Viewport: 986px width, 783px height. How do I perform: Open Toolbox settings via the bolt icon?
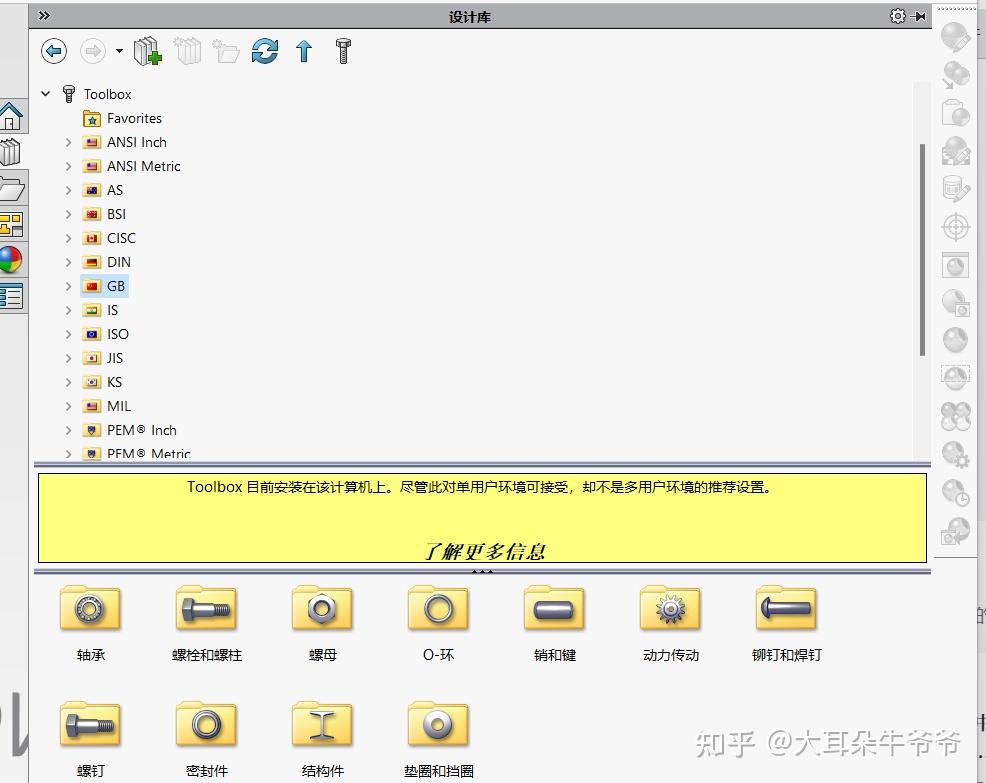341,50
